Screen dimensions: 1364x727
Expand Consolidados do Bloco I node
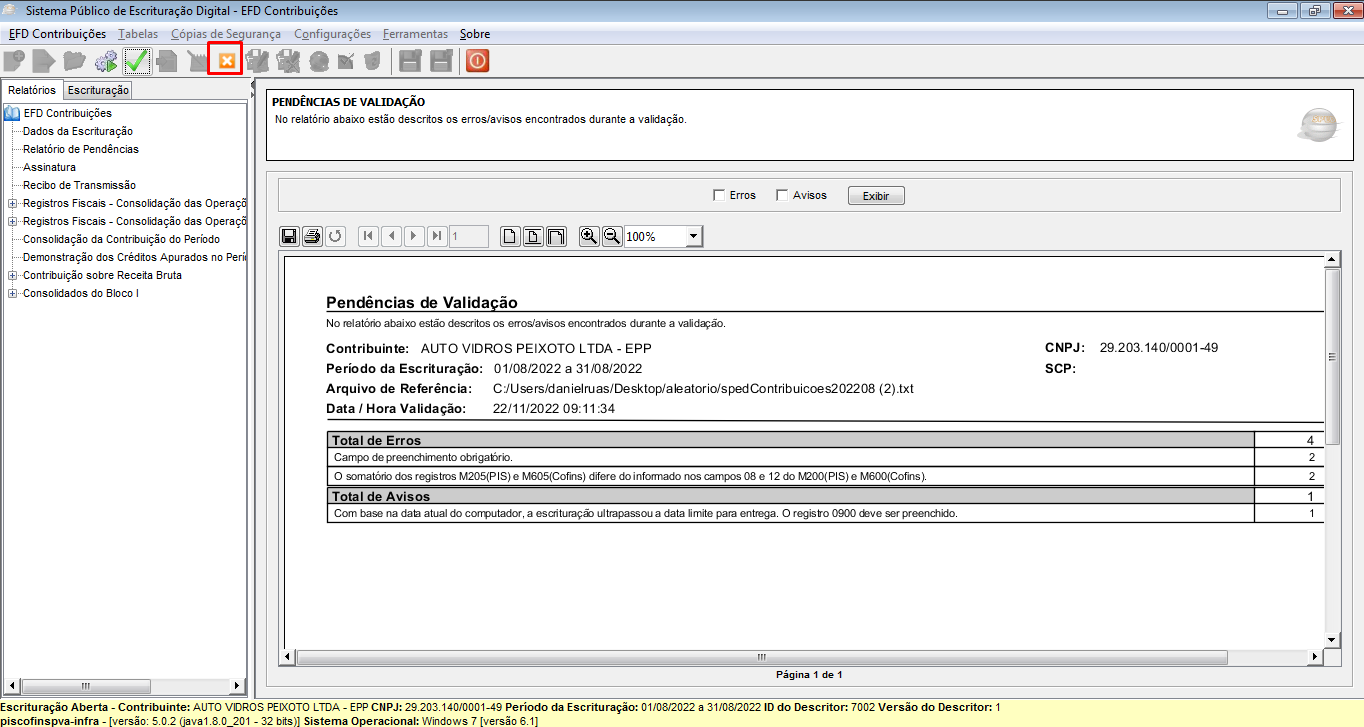[x=12, y=293]
